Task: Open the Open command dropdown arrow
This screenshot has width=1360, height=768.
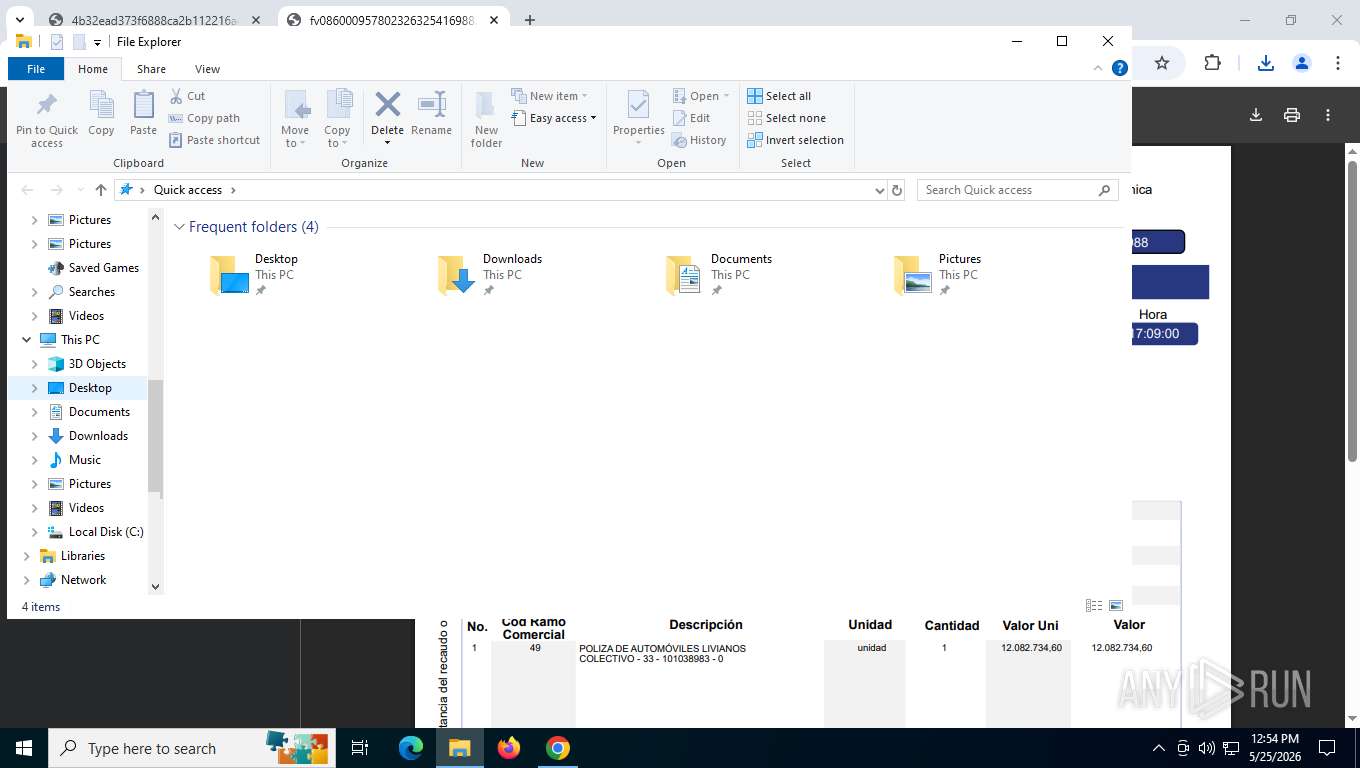Action: [x=726, y=96]
